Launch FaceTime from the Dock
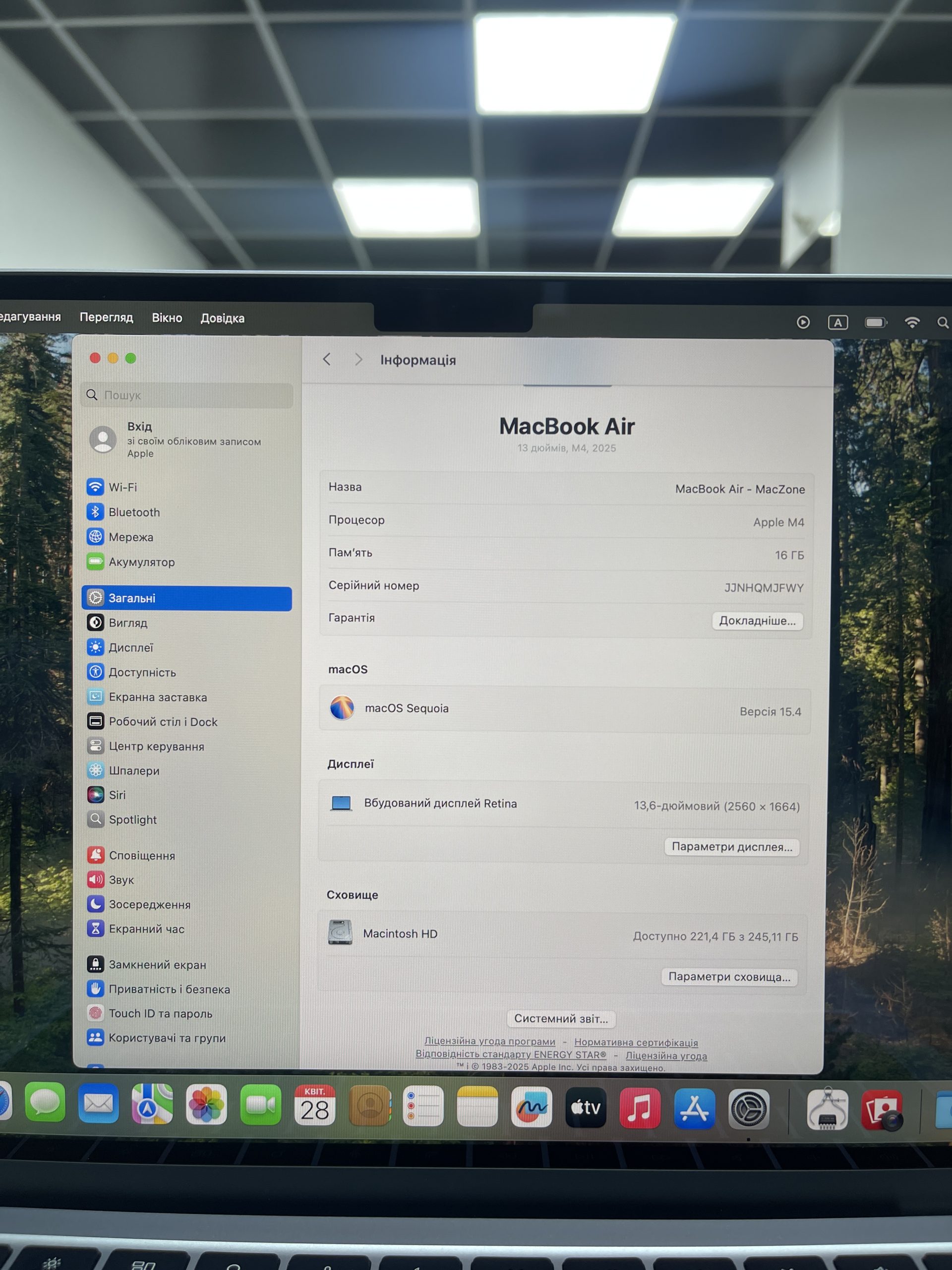Viewport: 952px width, 1270px height. click(260, 1105)
